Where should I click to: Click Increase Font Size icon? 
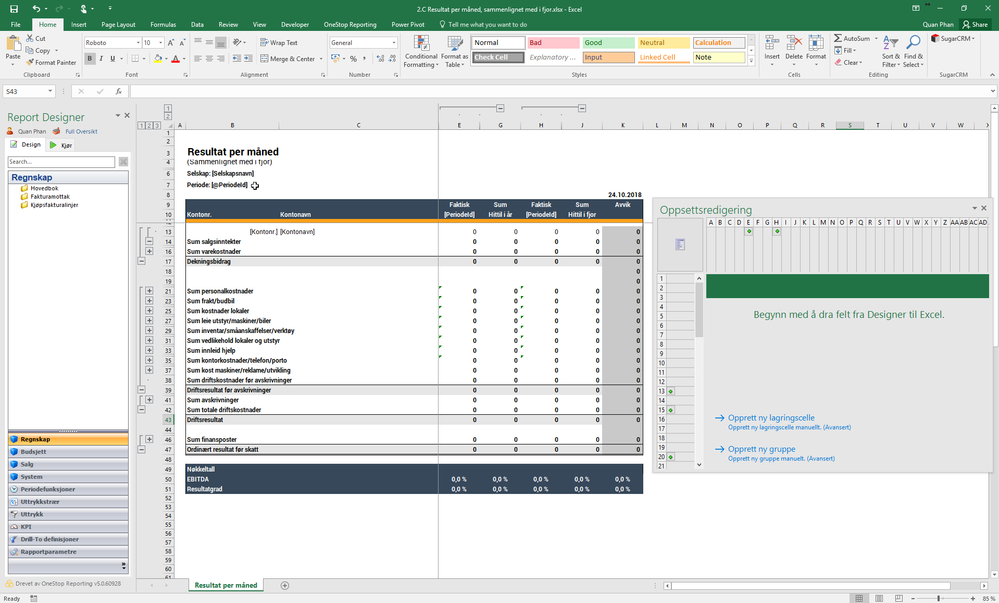pyautogui.click(x=171, y=43)
